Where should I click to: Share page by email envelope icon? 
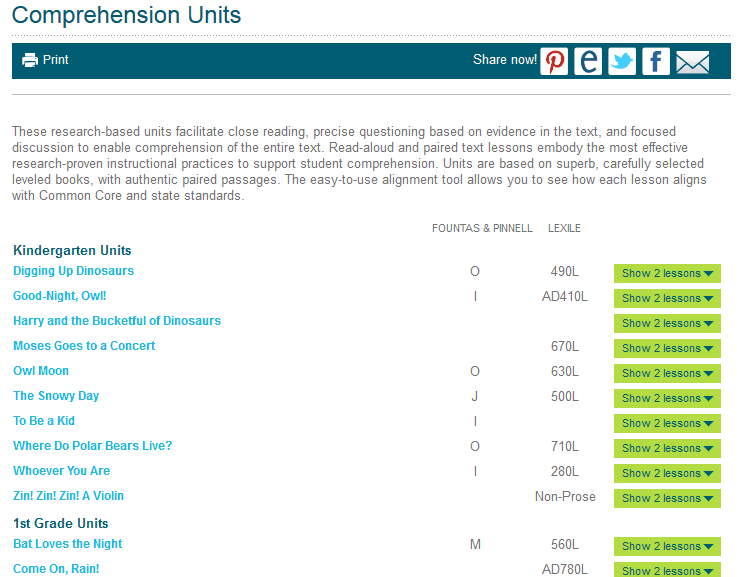point(692,62)
